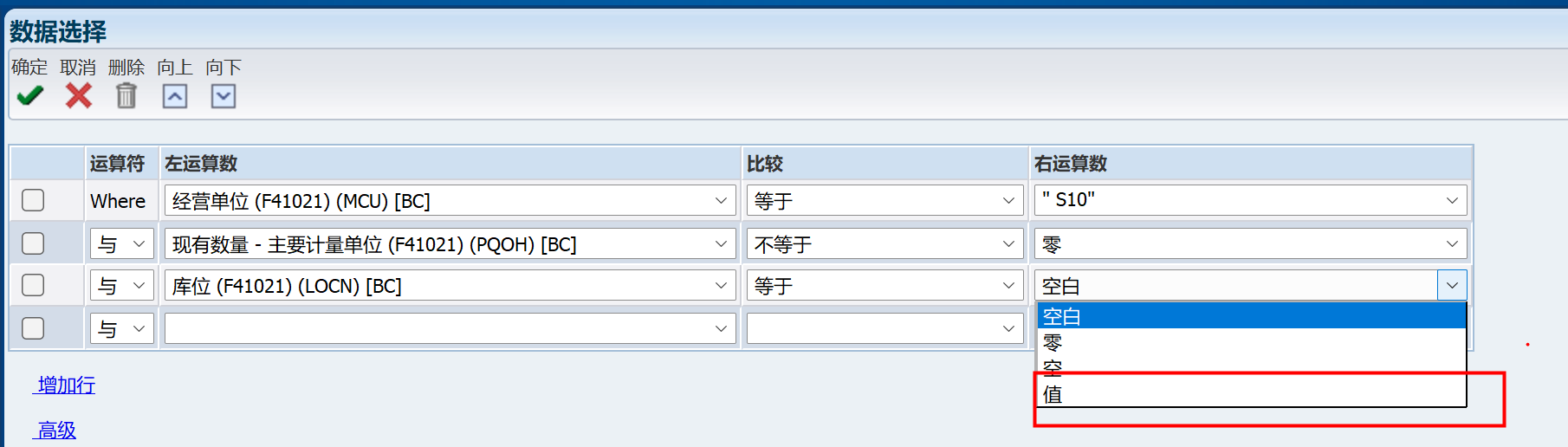This screenshot has width=1568, height=447.
Task: Click the 增加行 link
Action: click(x=66, y=385)
